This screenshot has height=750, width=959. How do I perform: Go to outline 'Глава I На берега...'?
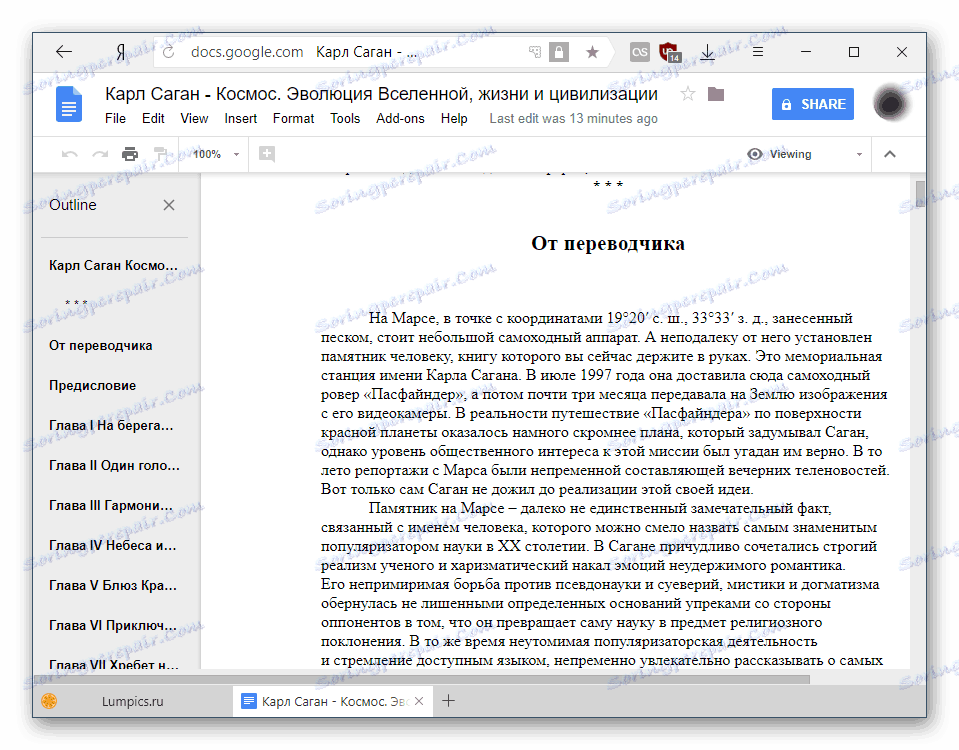point(111,426)
